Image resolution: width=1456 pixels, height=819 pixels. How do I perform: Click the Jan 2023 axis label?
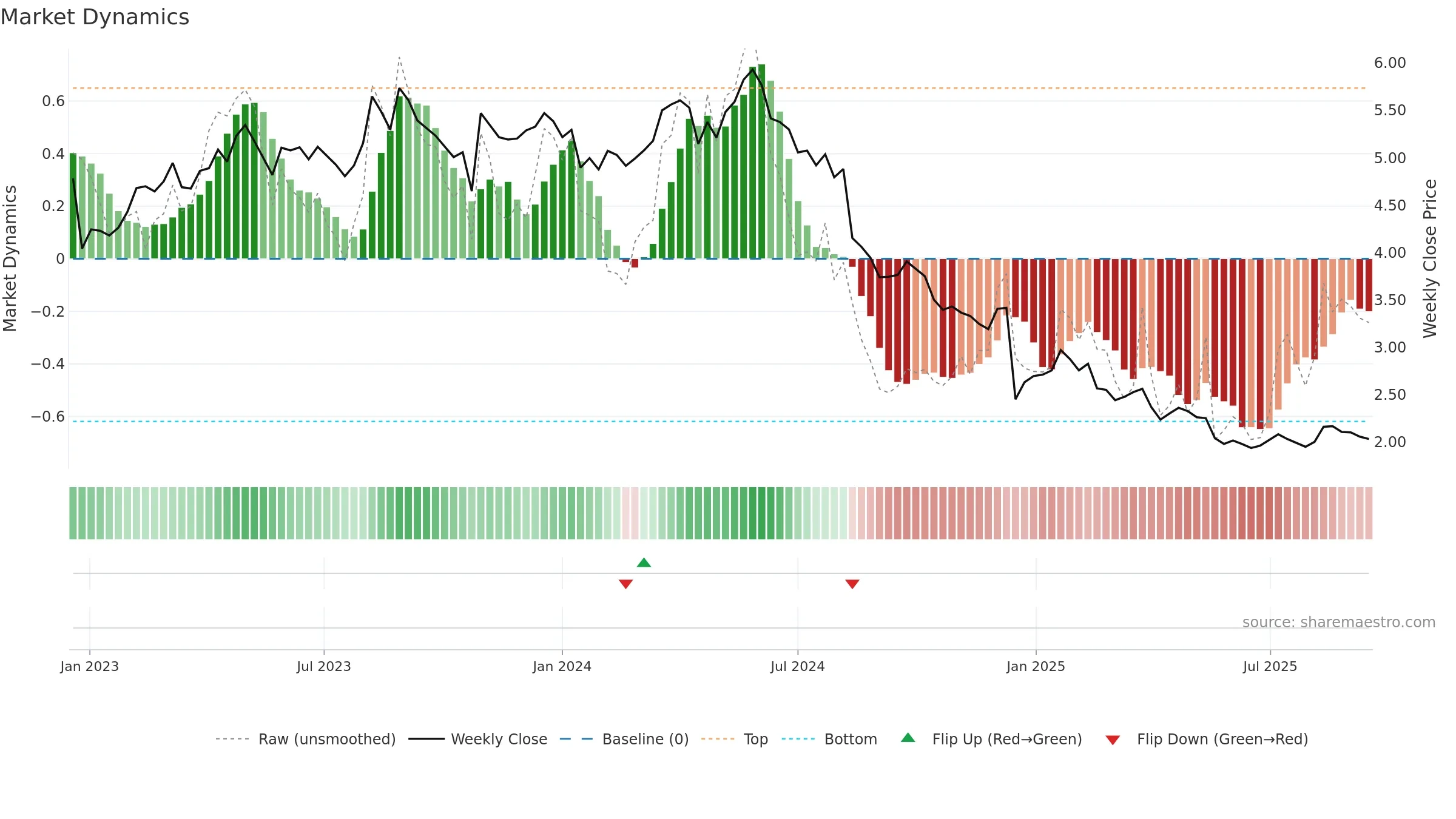pyautogui.click(x=89, y=666)
